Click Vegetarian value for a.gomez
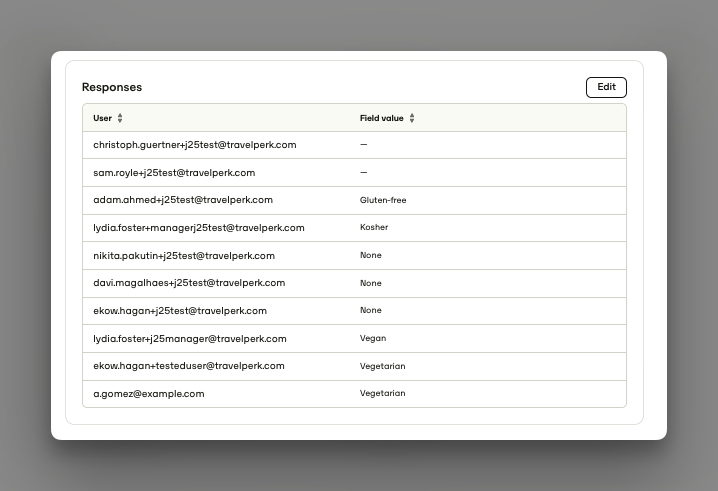The width and height of the screenshot is (718, 491). coord(382,393)
